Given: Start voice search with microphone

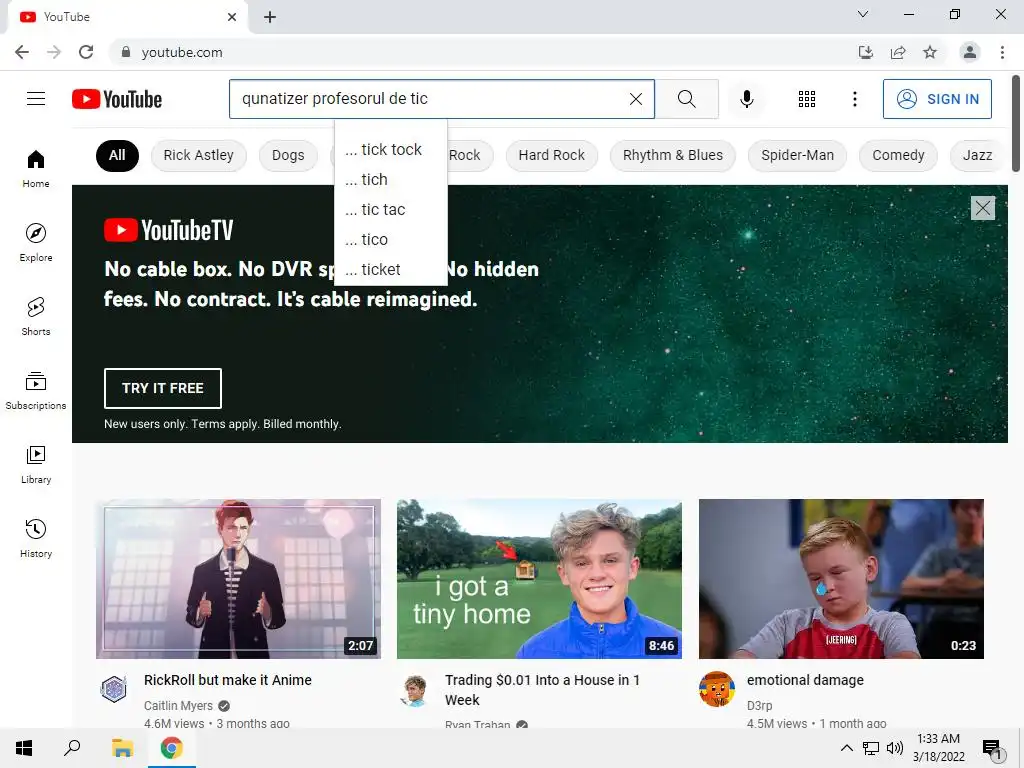Looking at the screenshot, I should click(x=746, y=99).
